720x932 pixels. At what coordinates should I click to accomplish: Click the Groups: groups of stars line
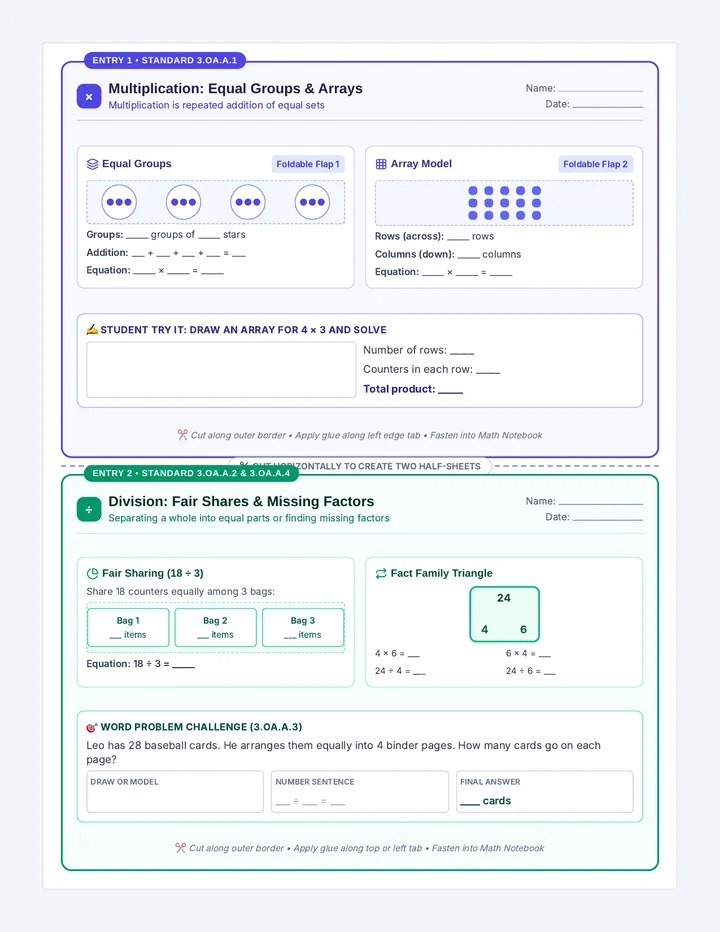(166, 235)
